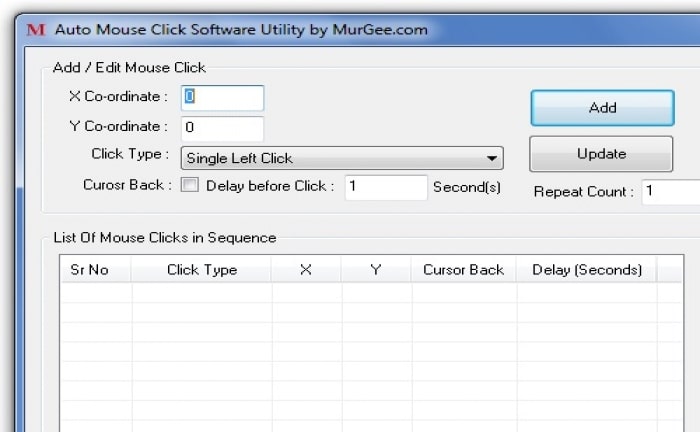700x432 pixels.
Task: Click the 'Curosr Back :' label
Action: [x=127, y=185]
